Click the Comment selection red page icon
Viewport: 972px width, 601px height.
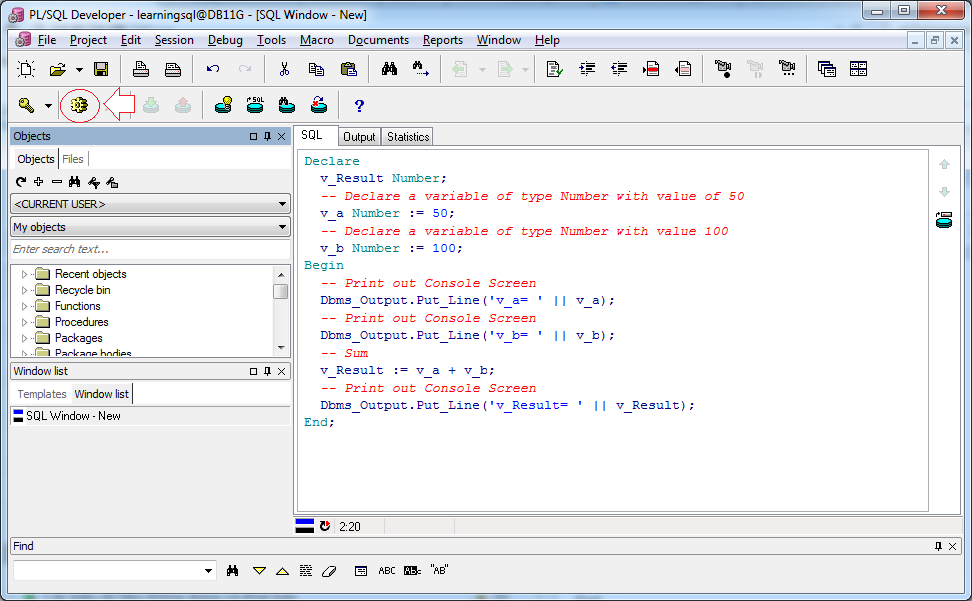point(651,69)
